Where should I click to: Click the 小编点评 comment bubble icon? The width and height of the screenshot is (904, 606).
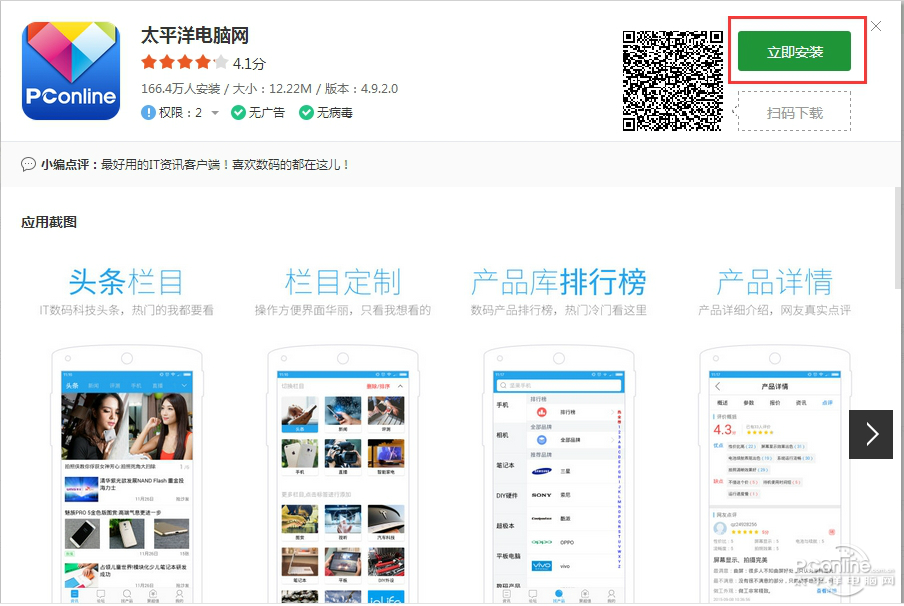click(28, 165)
